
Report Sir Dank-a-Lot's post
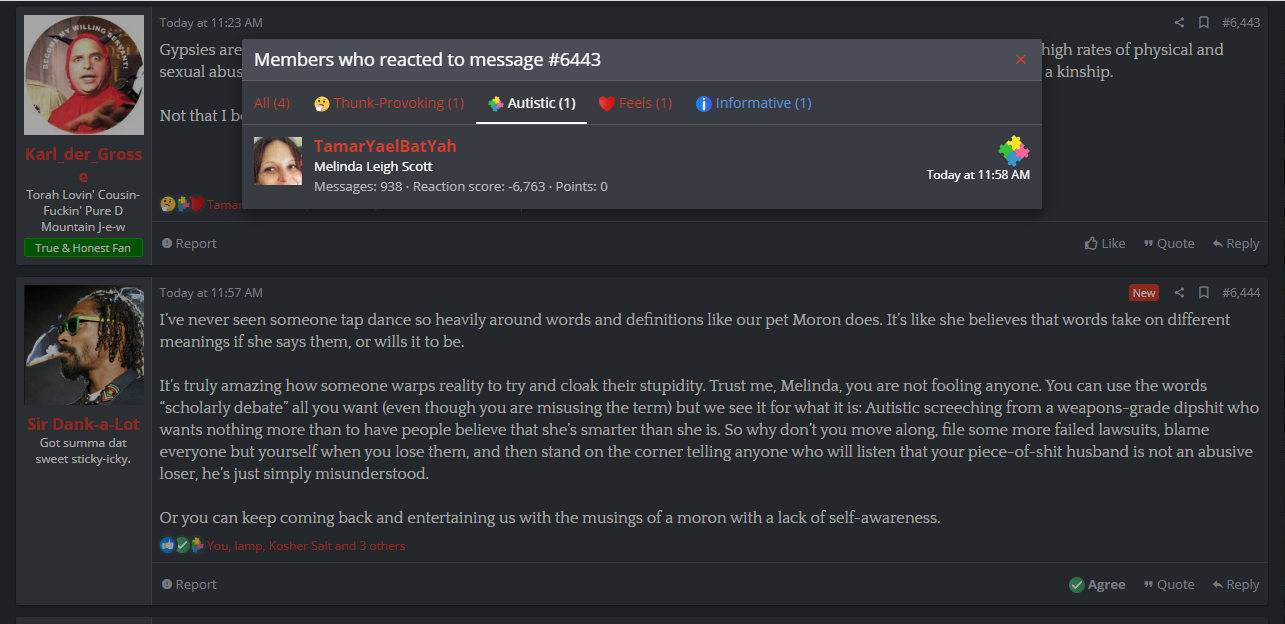coord(189,584)
